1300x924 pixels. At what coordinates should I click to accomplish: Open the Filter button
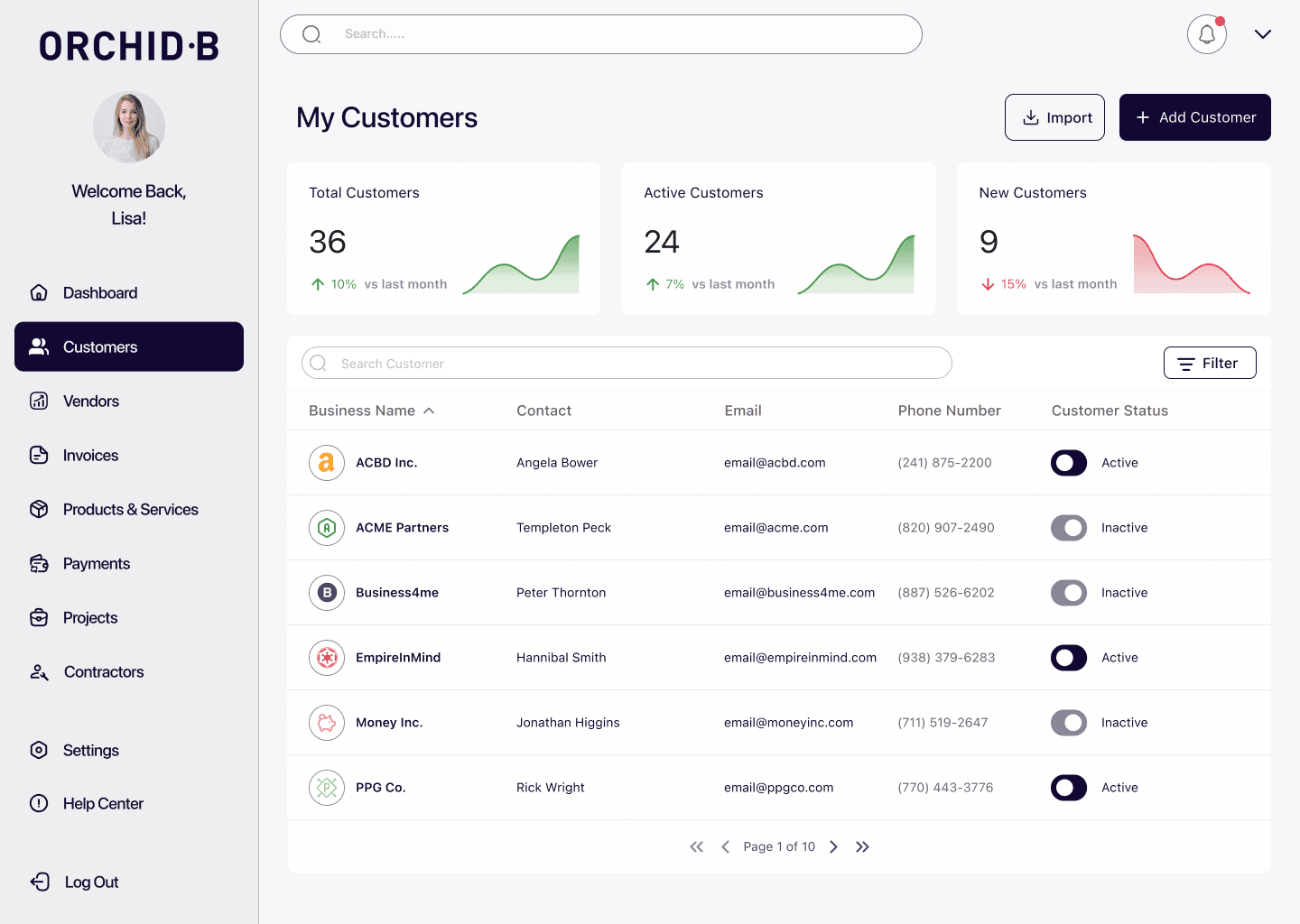click(1210, 363)
